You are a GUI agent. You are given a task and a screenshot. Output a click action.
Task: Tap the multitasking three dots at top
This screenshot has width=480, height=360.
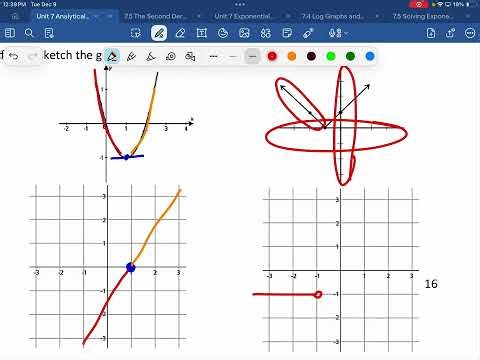tap(240, 4)
